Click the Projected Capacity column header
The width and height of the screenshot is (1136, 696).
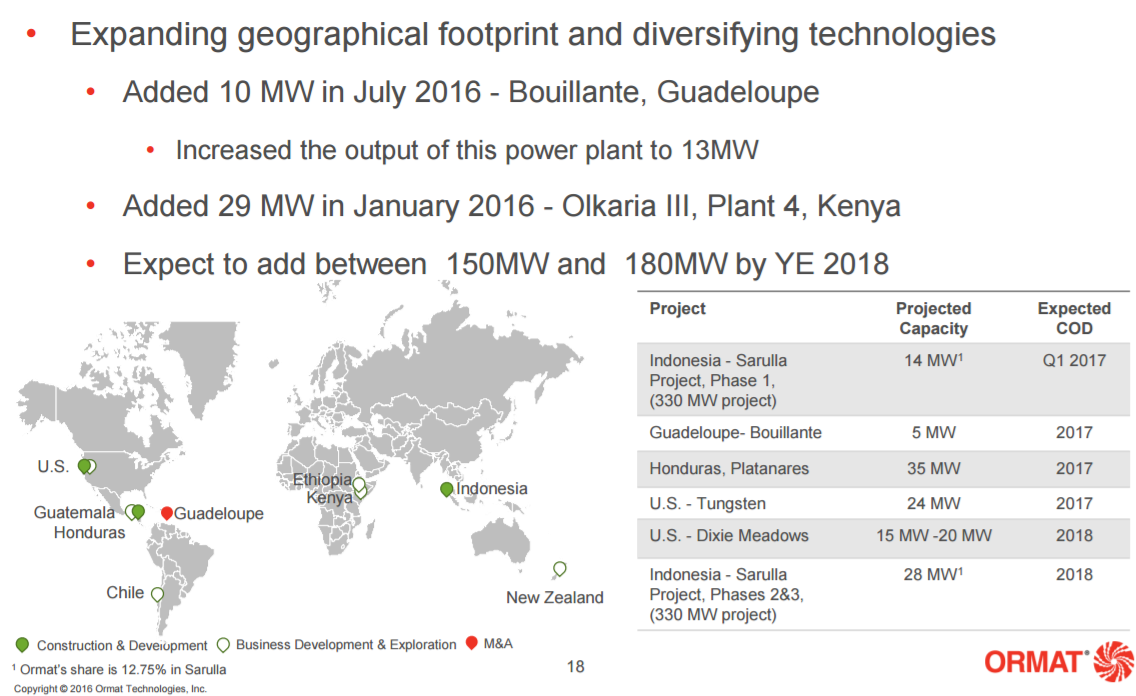pyautogui.click(x=933, y=318)
